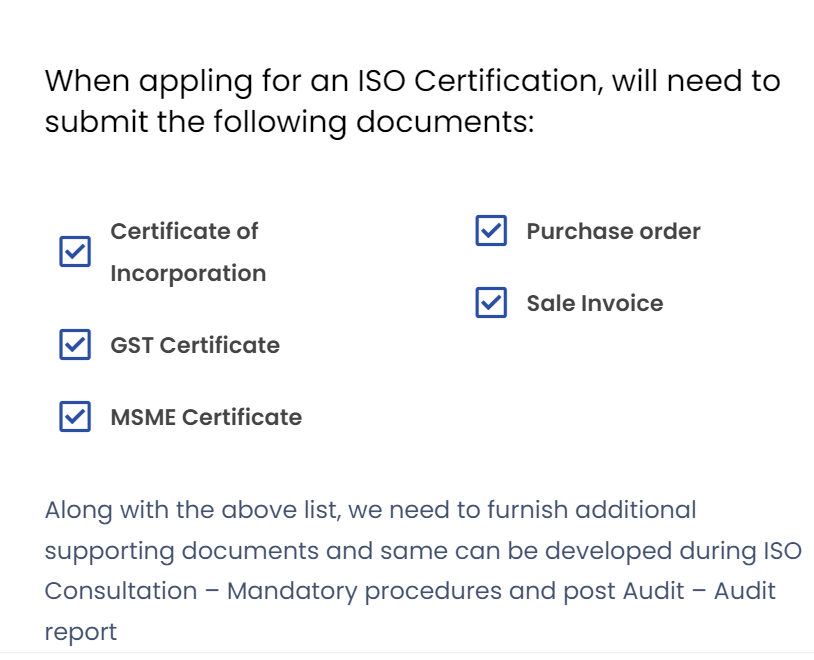Toggle the GST Certificate checkbox
The width and height of the screenshot is (814, 660).
pyautogui.click(x=75, y=344)
